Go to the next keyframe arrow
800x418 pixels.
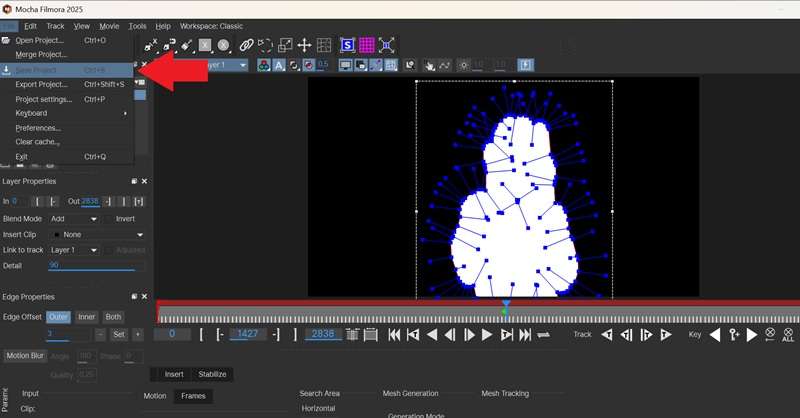point(752,335)
